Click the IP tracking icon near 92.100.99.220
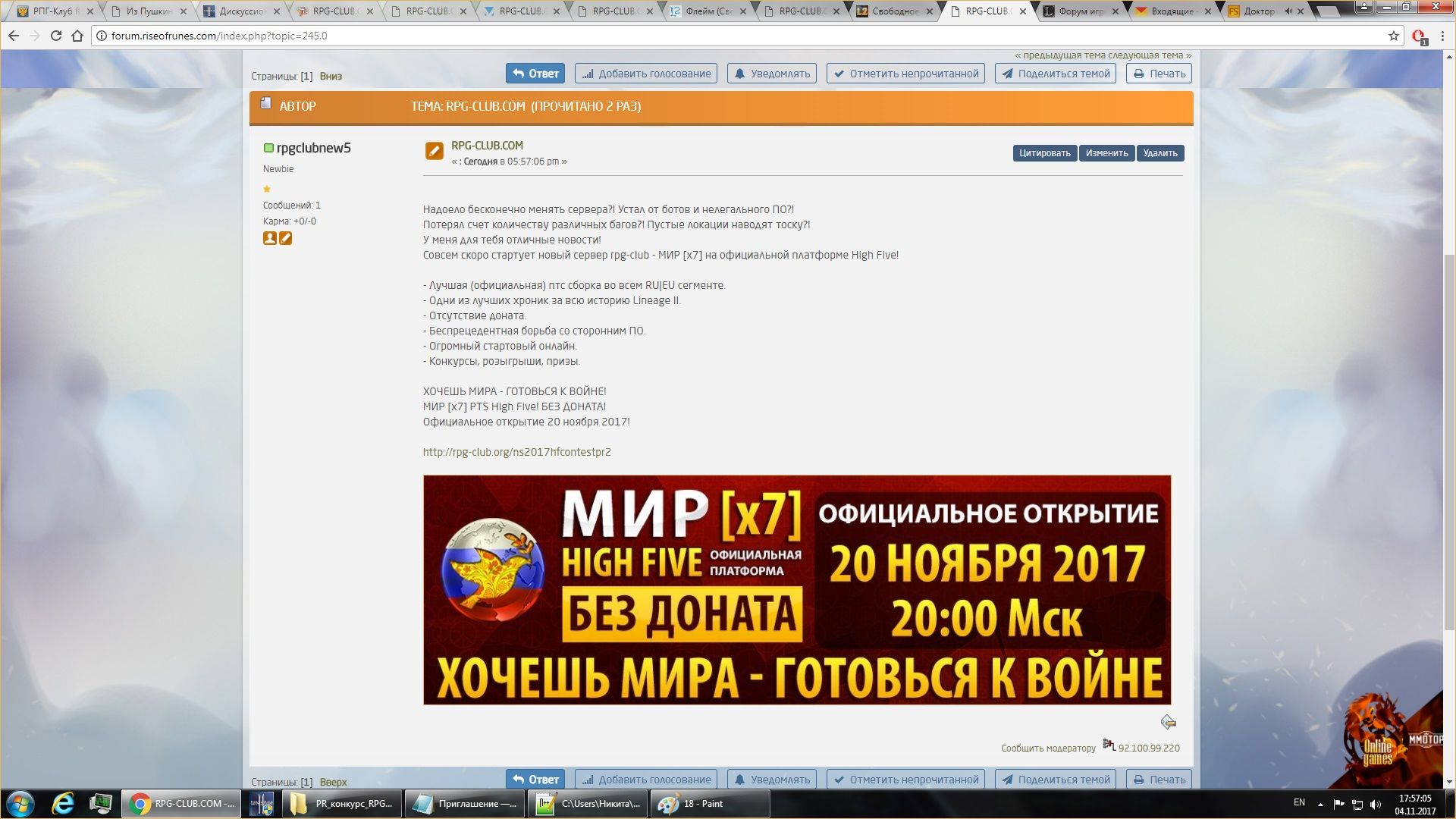The width and height of the screenshot is (1456, 819). pyautogui.click(x=1109, y=745)
